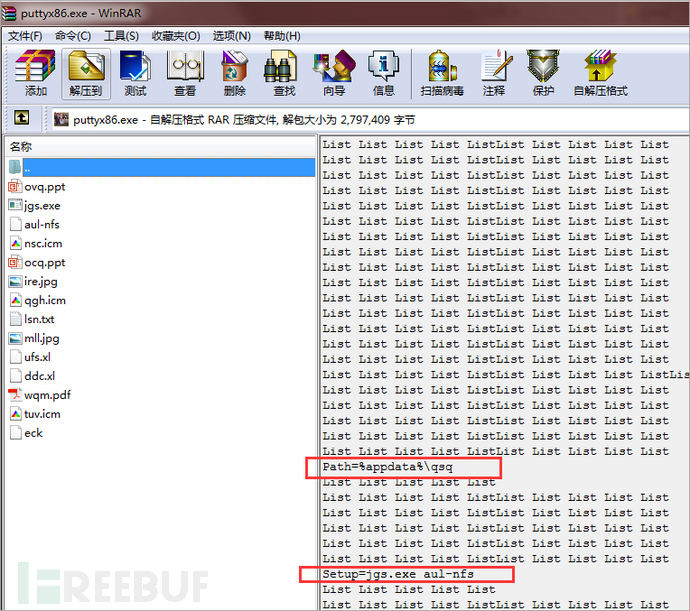Open the 向导 (Wizard) toolbar icon
Viewport: 690px width, 611px height.
tap(334, 66)
